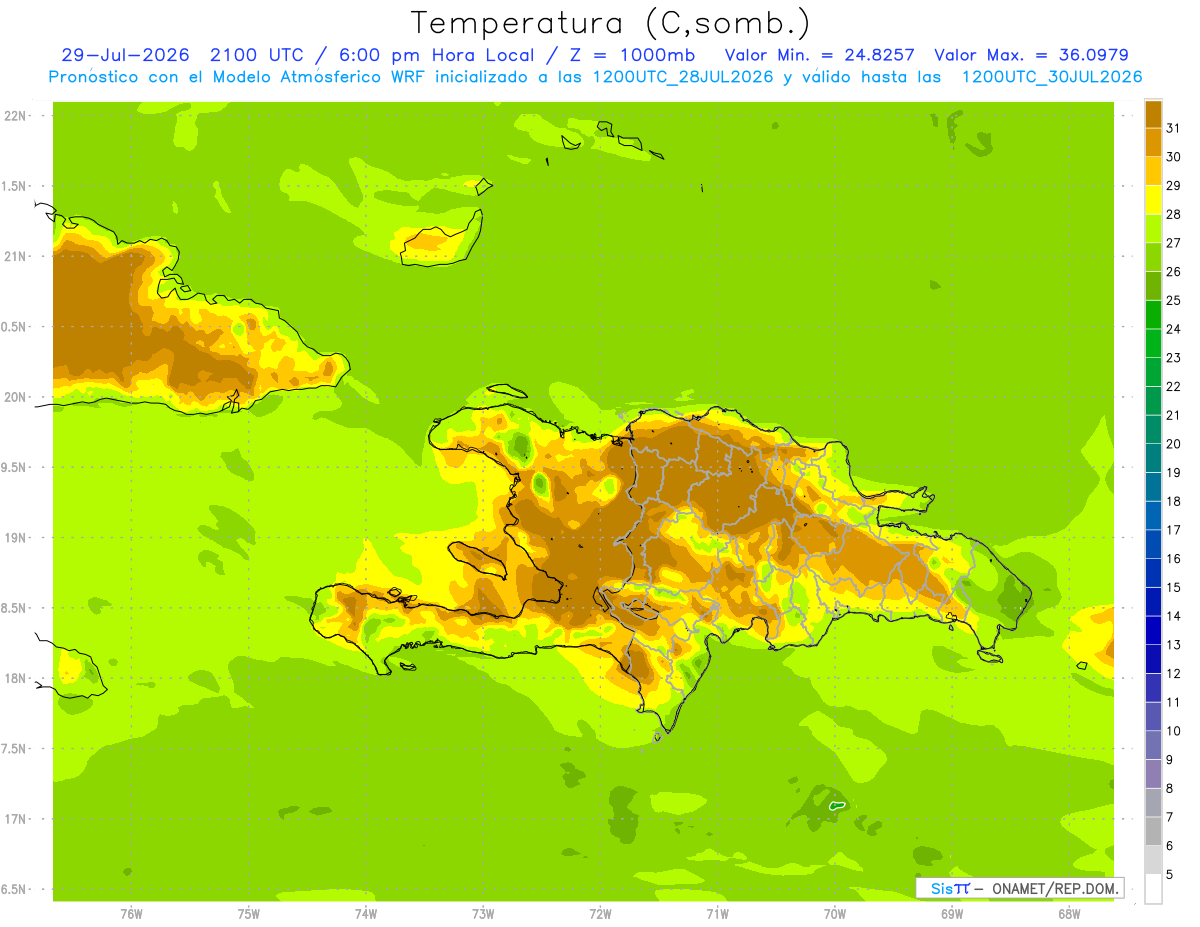Click the '73W' longitude label
The width and height of the screenshot is (1200, 927).
coord(483,914)
